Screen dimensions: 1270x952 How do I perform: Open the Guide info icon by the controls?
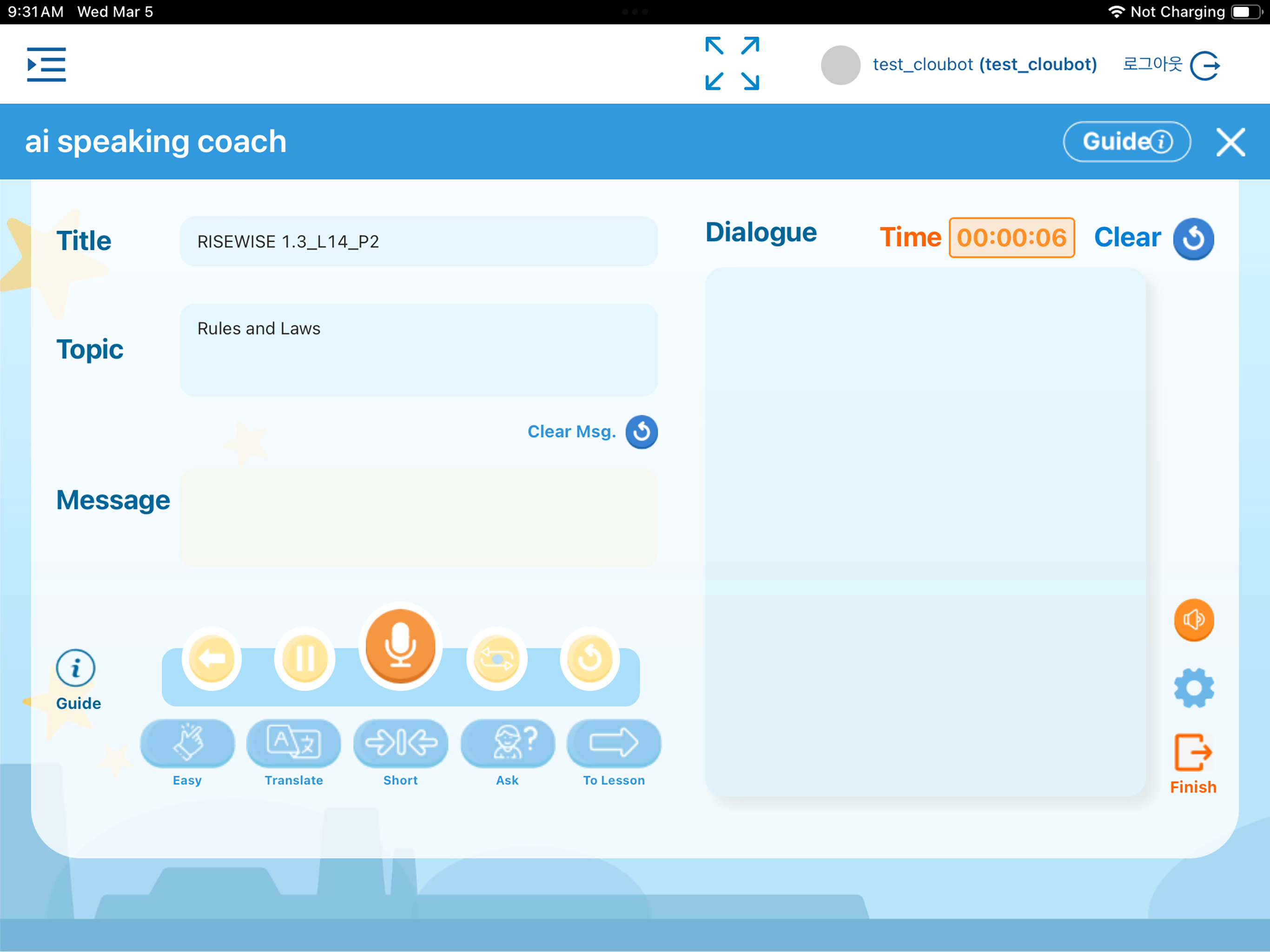coord(75,668)
